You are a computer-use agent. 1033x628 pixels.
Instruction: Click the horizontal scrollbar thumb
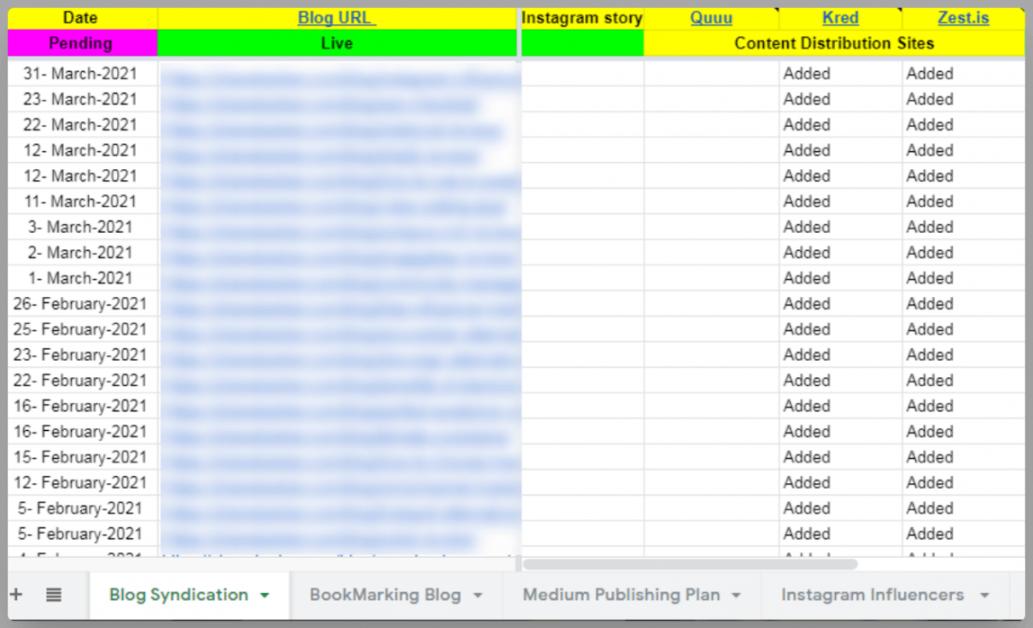(690, 564)
